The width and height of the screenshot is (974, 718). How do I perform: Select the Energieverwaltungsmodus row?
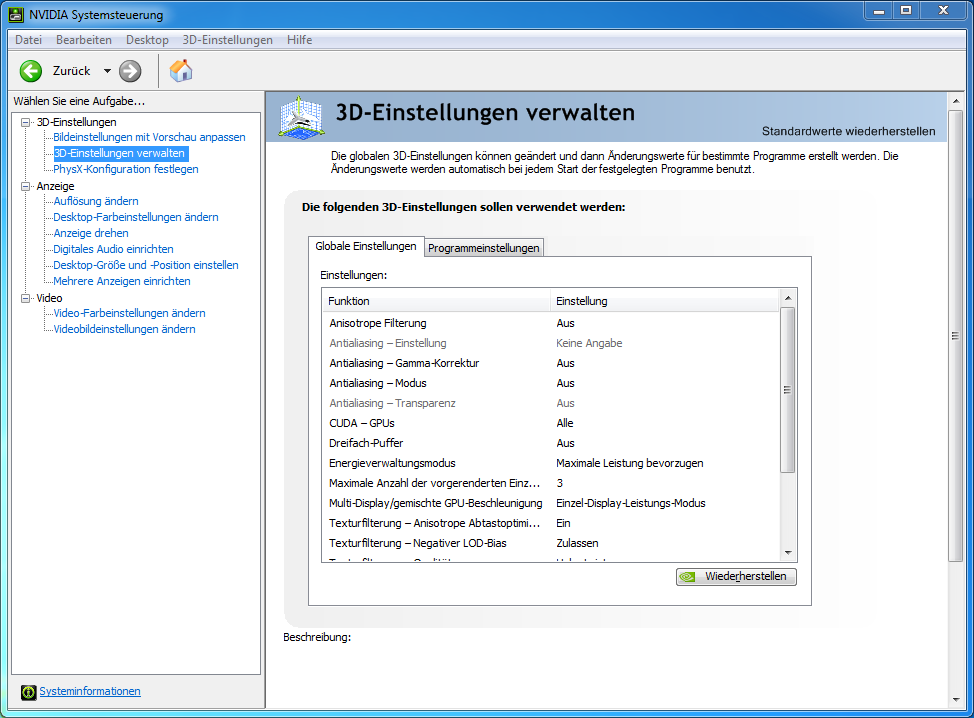551,463
